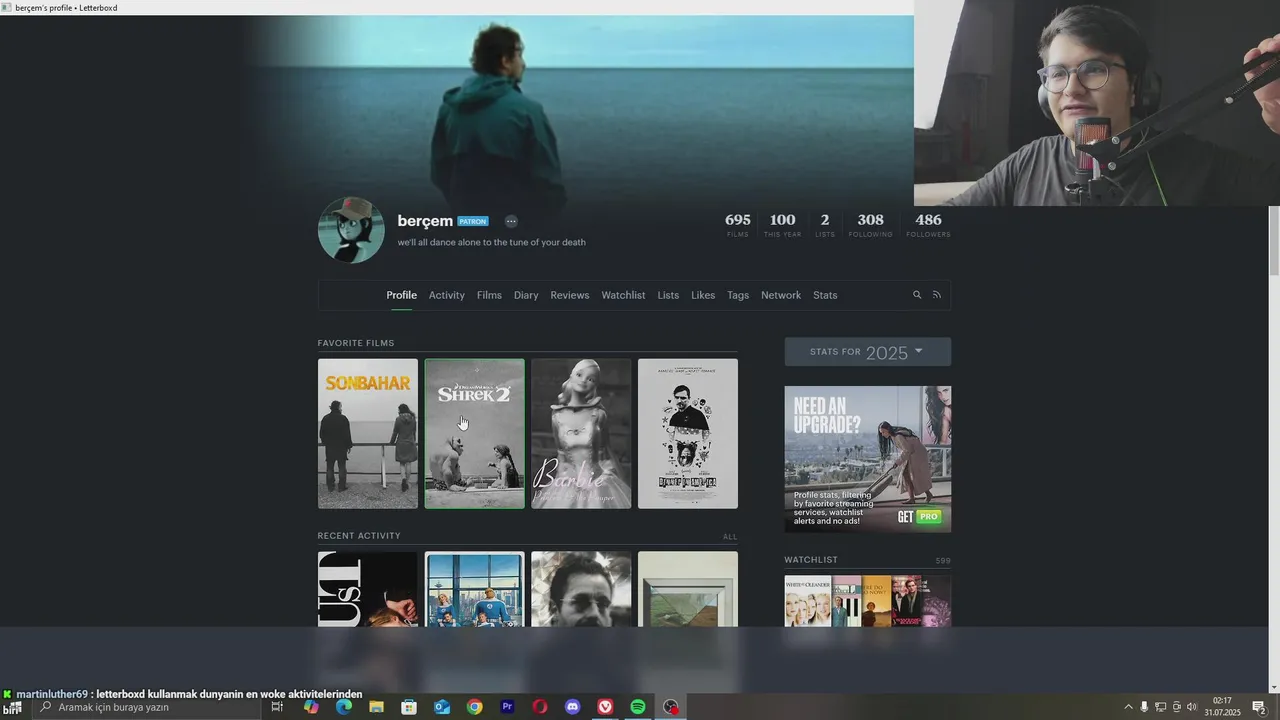Click the 308 Following count
Screen dimensions: 1280x720
(x=870, y=225)
